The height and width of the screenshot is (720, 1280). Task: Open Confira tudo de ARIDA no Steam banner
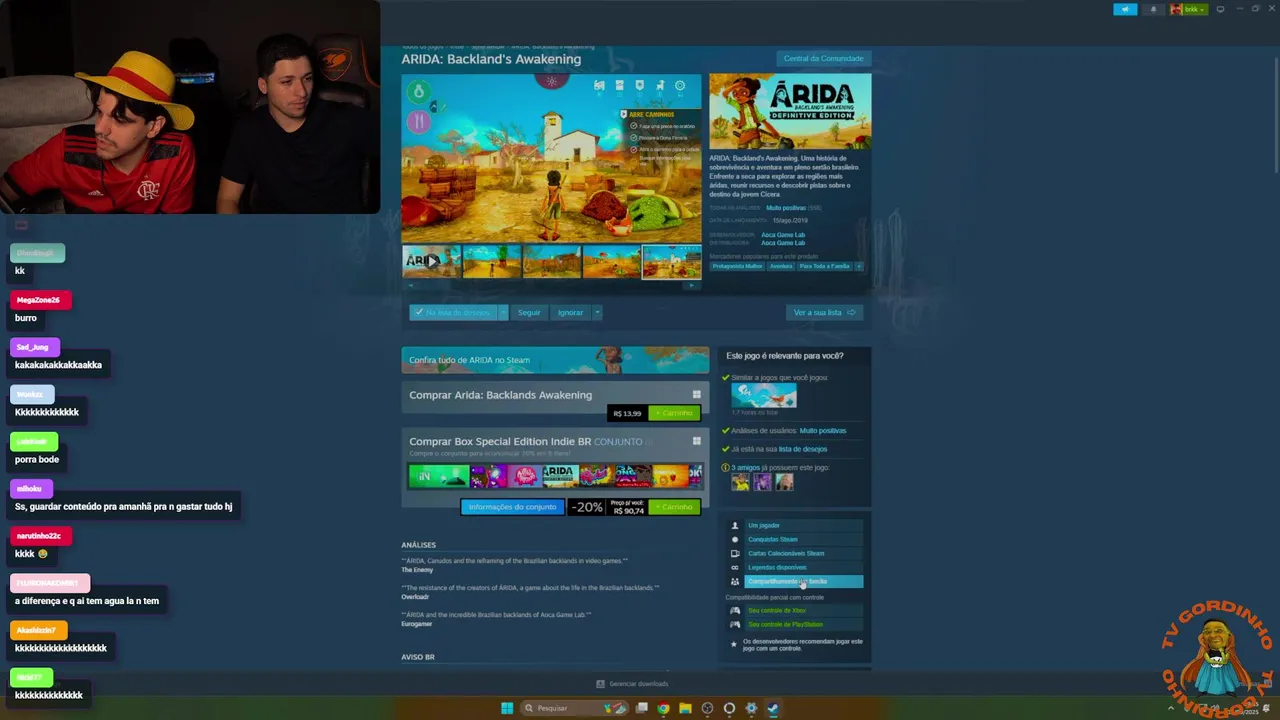pyautogui.click(x=555, y=360)
